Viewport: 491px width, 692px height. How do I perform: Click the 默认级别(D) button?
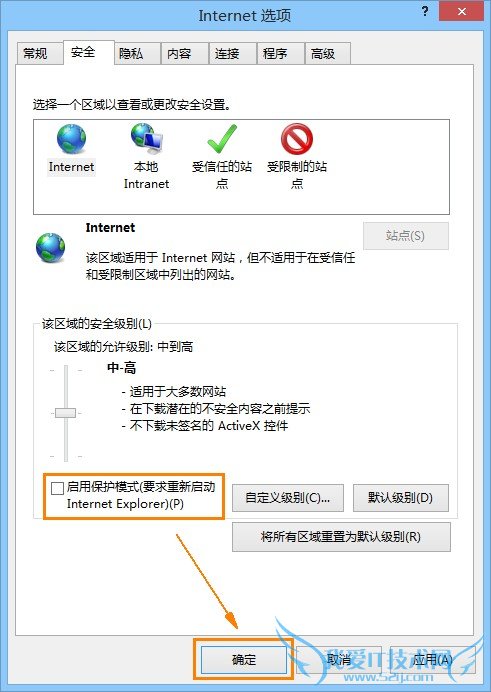coord(401,498)
